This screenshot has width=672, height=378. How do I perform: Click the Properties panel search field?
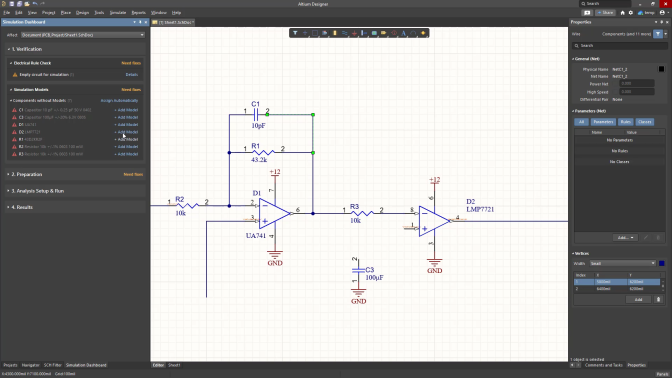click(620, 45)
